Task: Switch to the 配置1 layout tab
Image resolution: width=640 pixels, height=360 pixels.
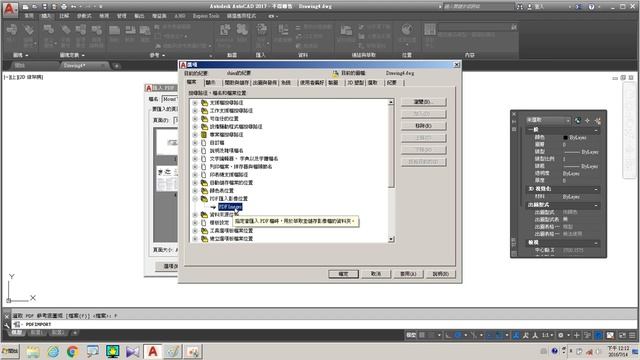Action: pyautogui.click(x=37, y=333)
